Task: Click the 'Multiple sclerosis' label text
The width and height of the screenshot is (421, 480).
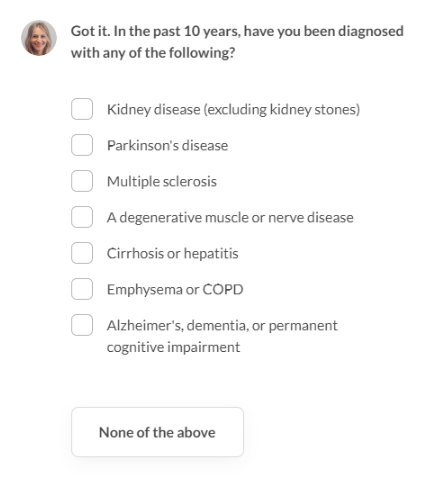Action: click(162, 182)
